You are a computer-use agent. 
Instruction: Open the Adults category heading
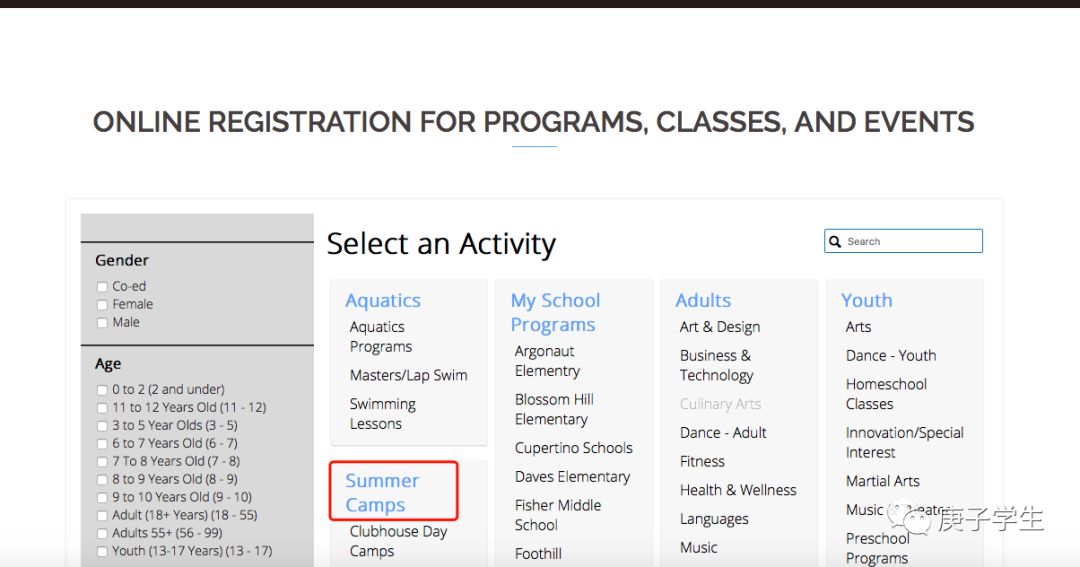703,300
